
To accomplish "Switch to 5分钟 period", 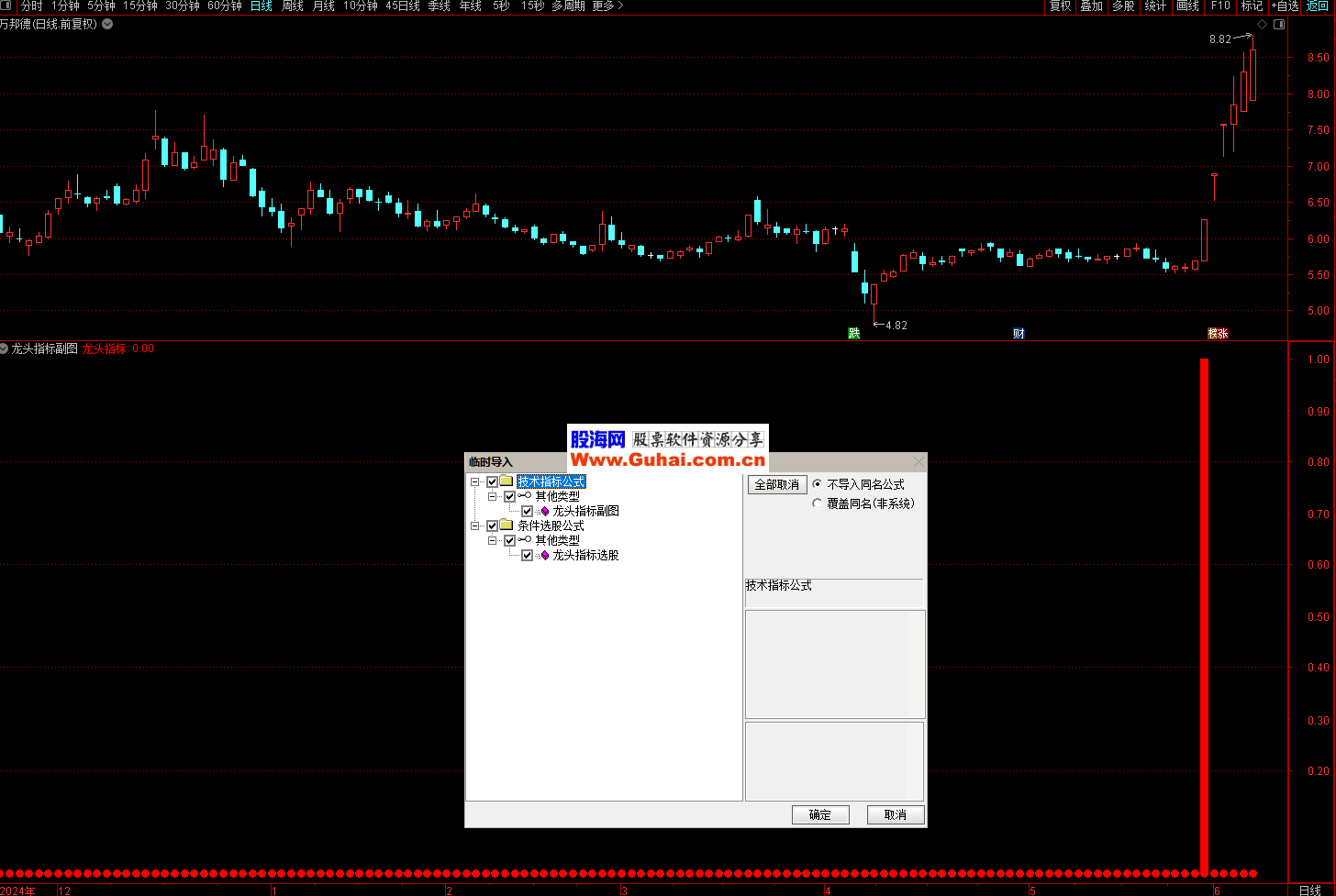I will (101, 6).
